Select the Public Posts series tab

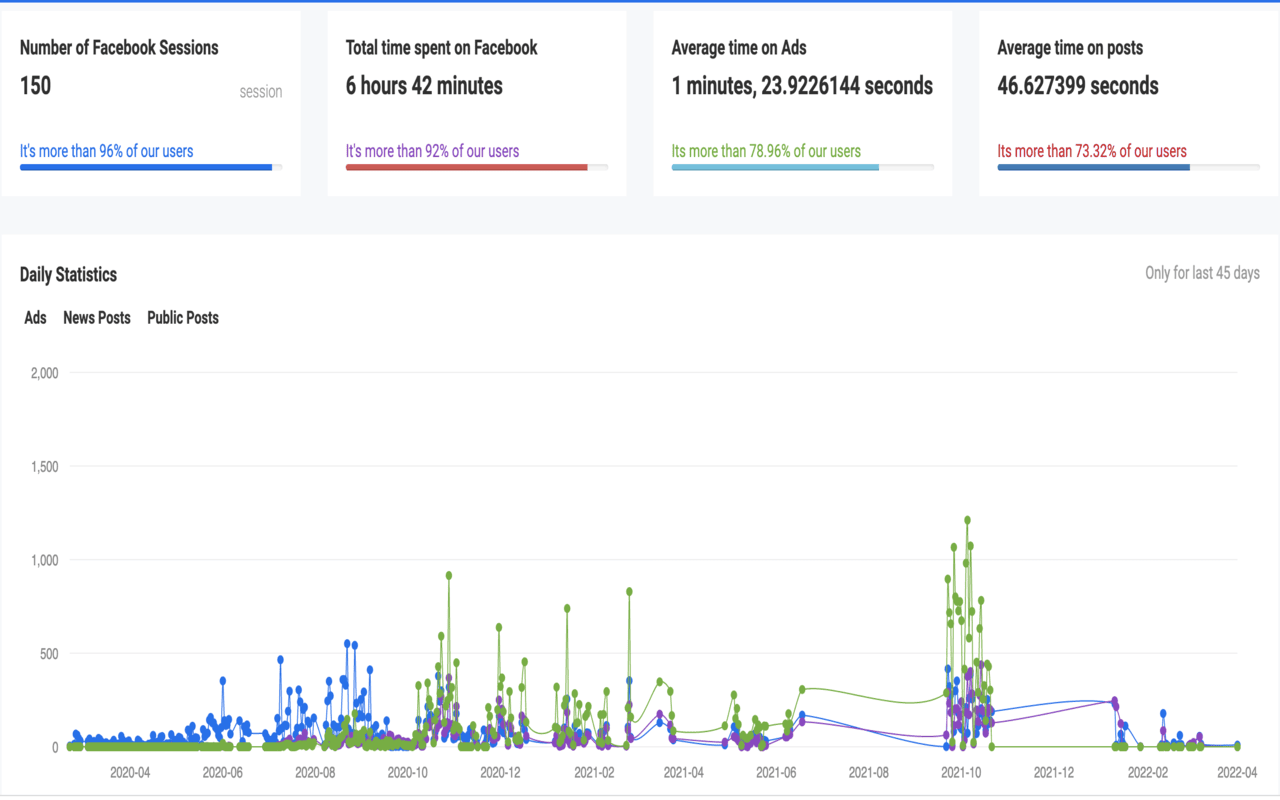point(183,317)
